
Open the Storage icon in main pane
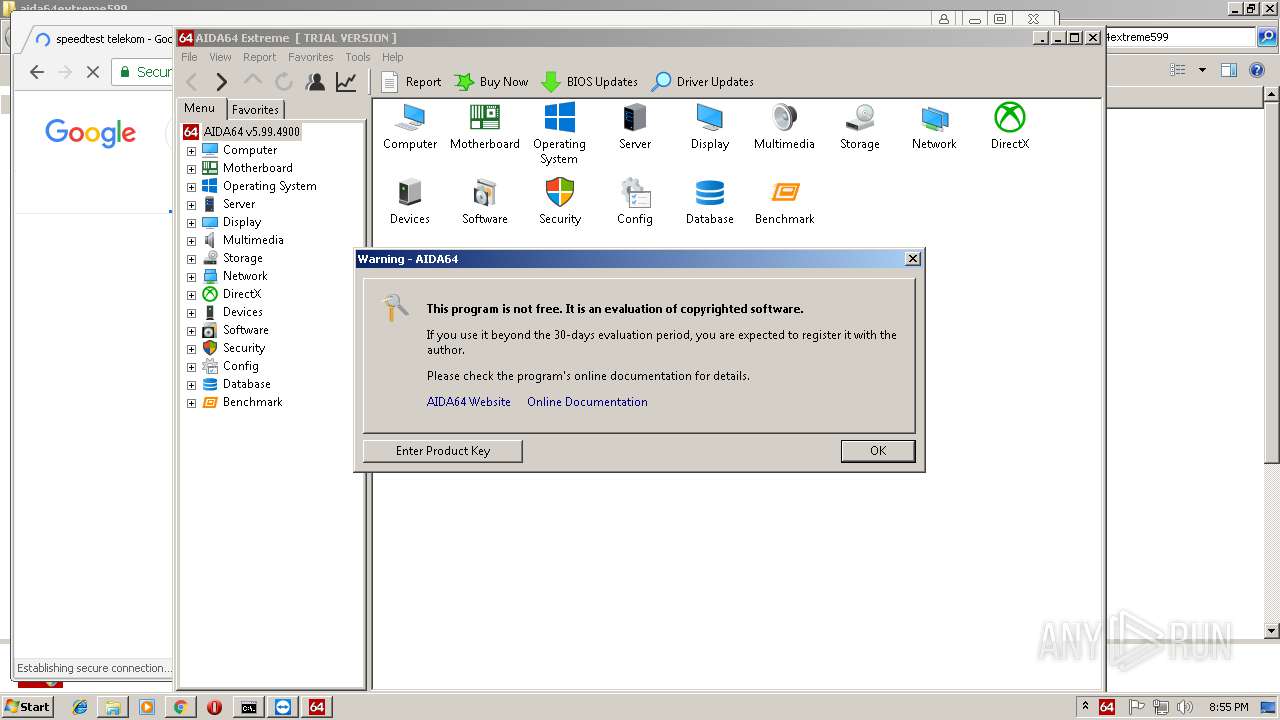click(x=860, y=127)
